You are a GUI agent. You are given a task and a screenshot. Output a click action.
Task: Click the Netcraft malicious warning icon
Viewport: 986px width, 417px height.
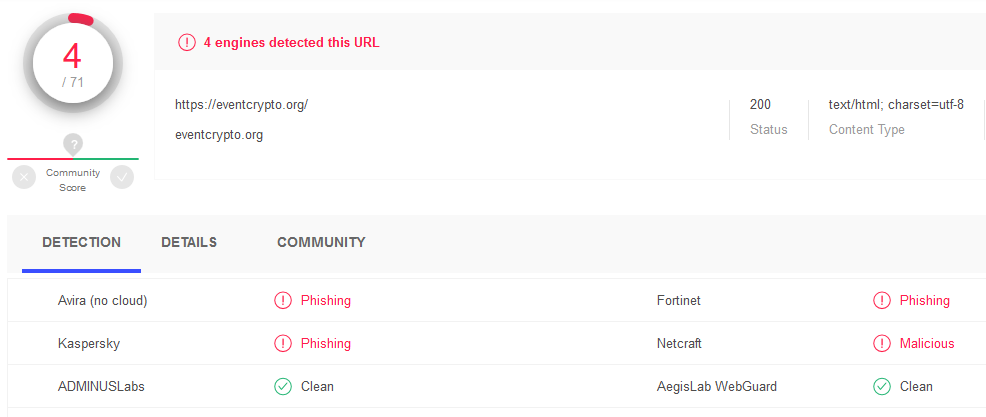click(x=882, y=343)
